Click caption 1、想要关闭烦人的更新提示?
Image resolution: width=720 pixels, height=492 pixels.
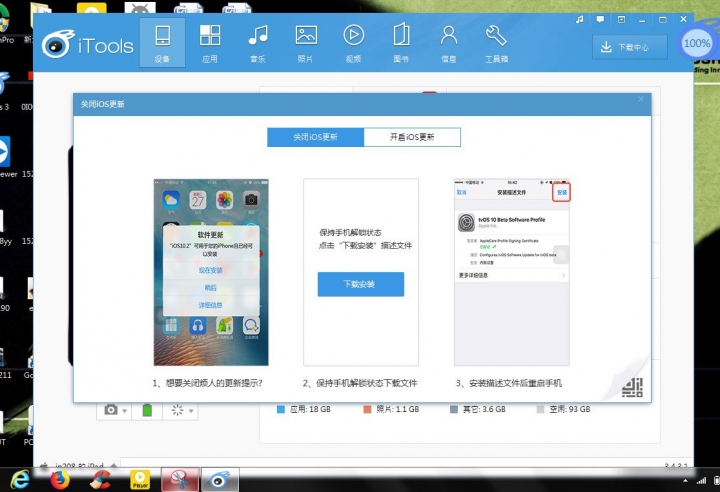207,383
